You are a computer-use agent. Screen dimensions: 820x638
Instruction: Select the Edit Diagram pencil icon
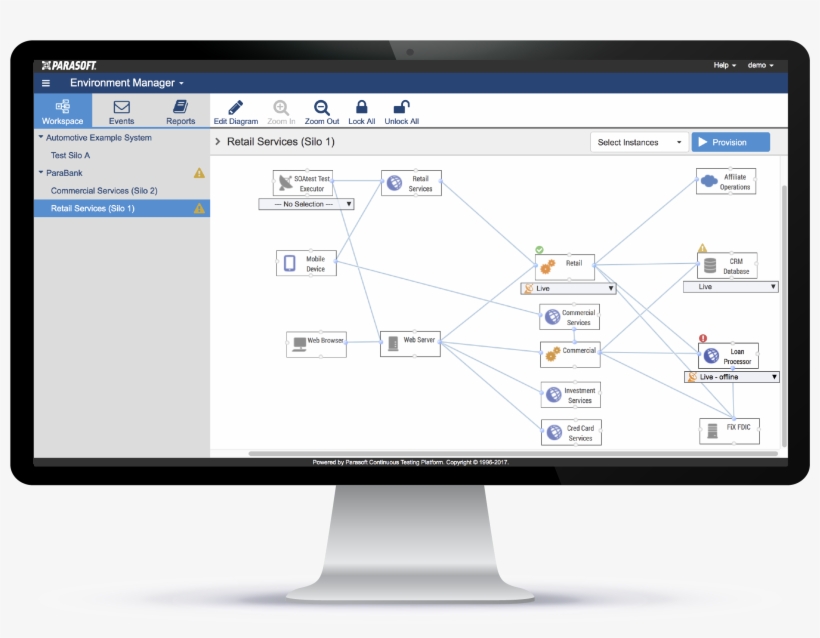pos(236,106)
